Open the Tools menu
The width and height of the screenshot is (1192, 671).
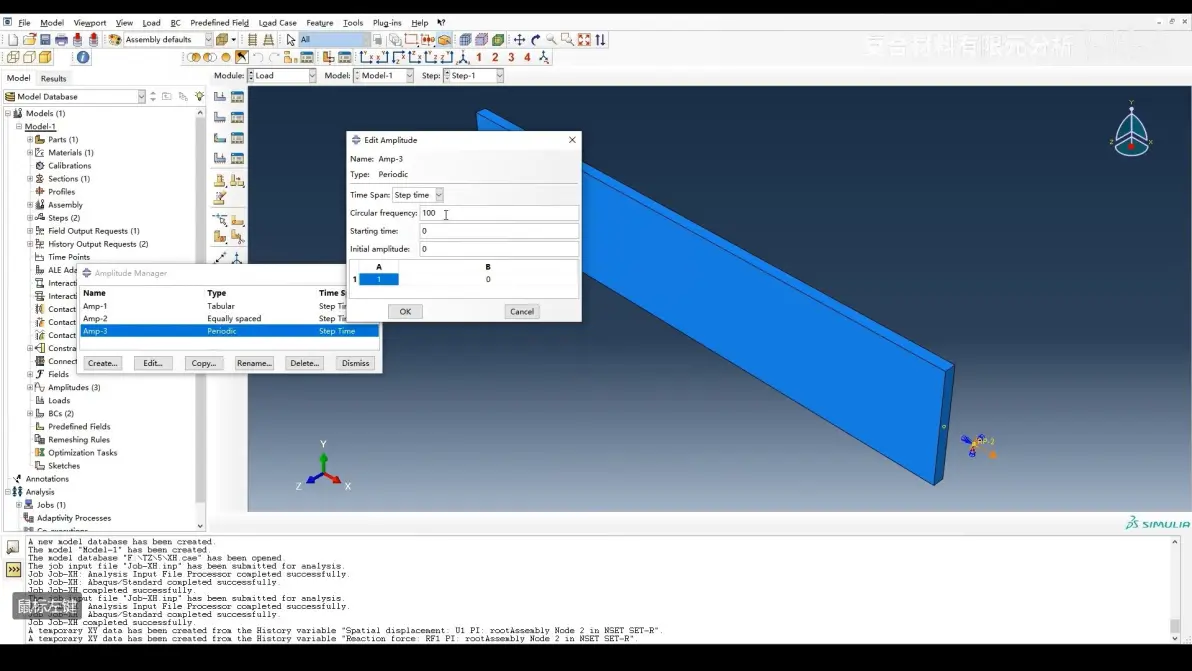[x=353, y=23]
